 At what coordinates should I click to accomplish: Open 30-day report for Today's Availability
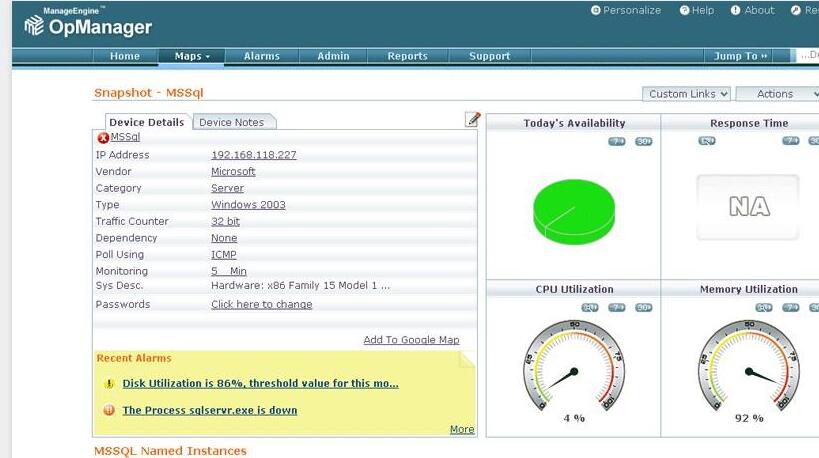click(644, 142)
